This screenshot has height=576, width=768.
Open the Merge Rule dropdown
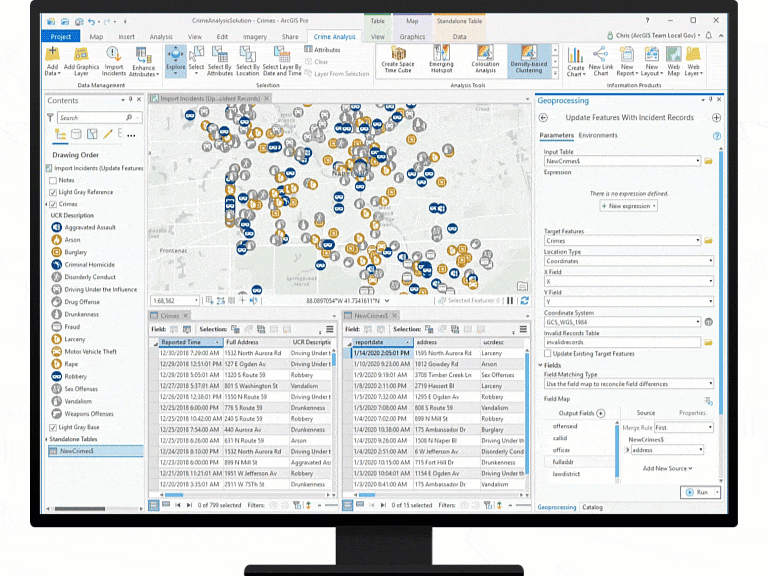710,428
